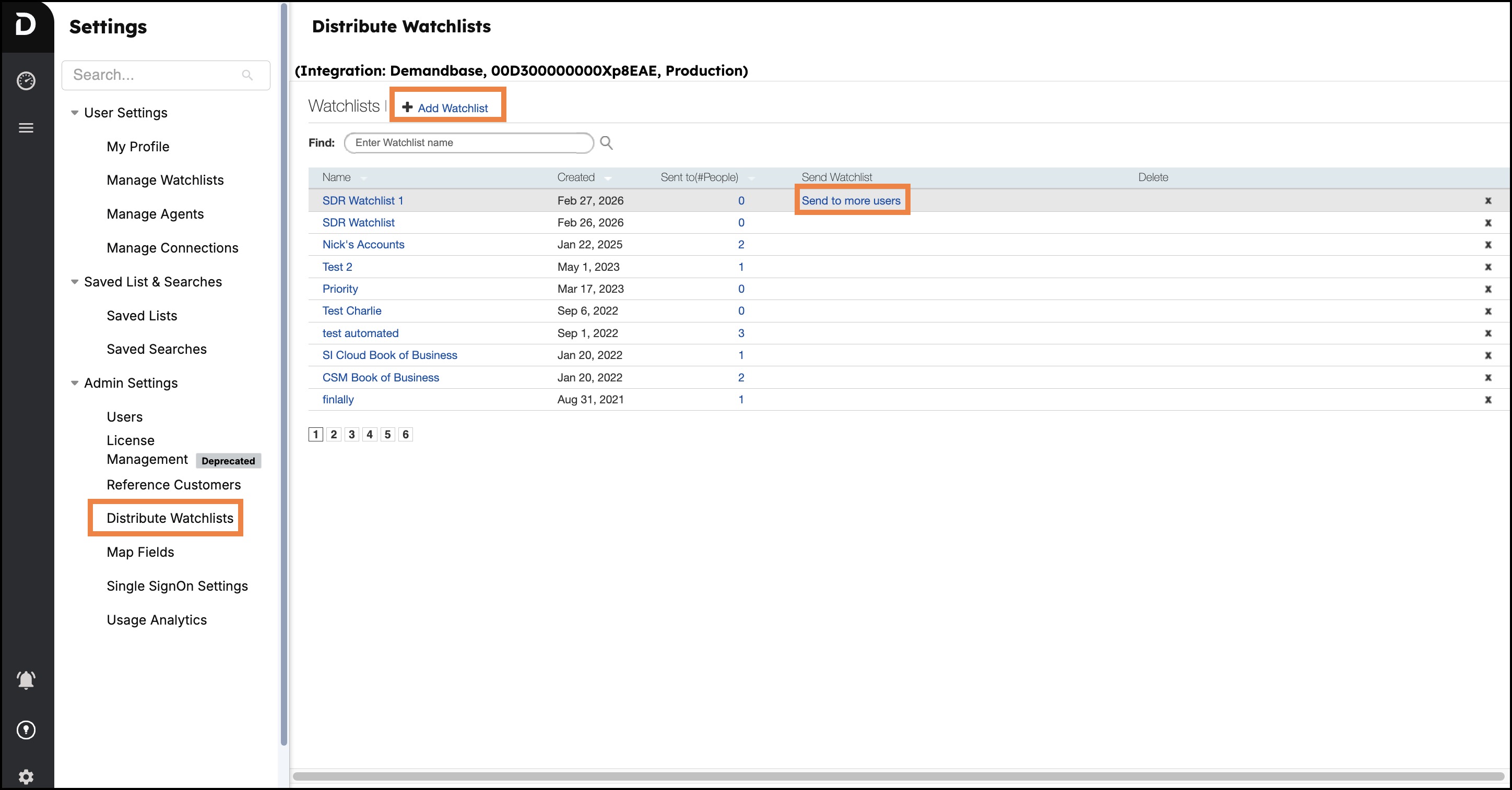Open the Test 2 watchlist link

coord(337,267)
